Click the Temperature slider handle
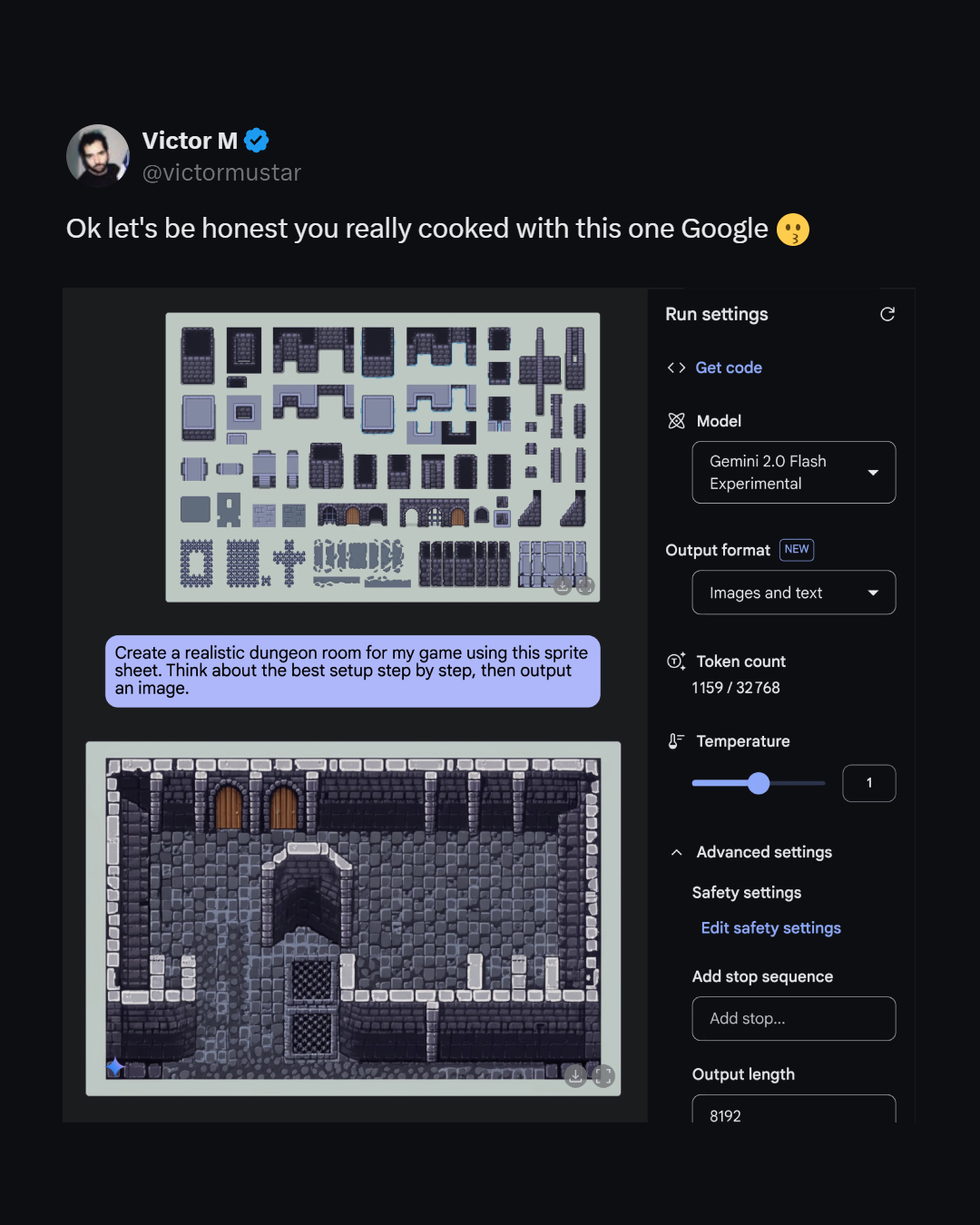The height and width of the screenshot is (1225, 980). (x=759, y=783)
